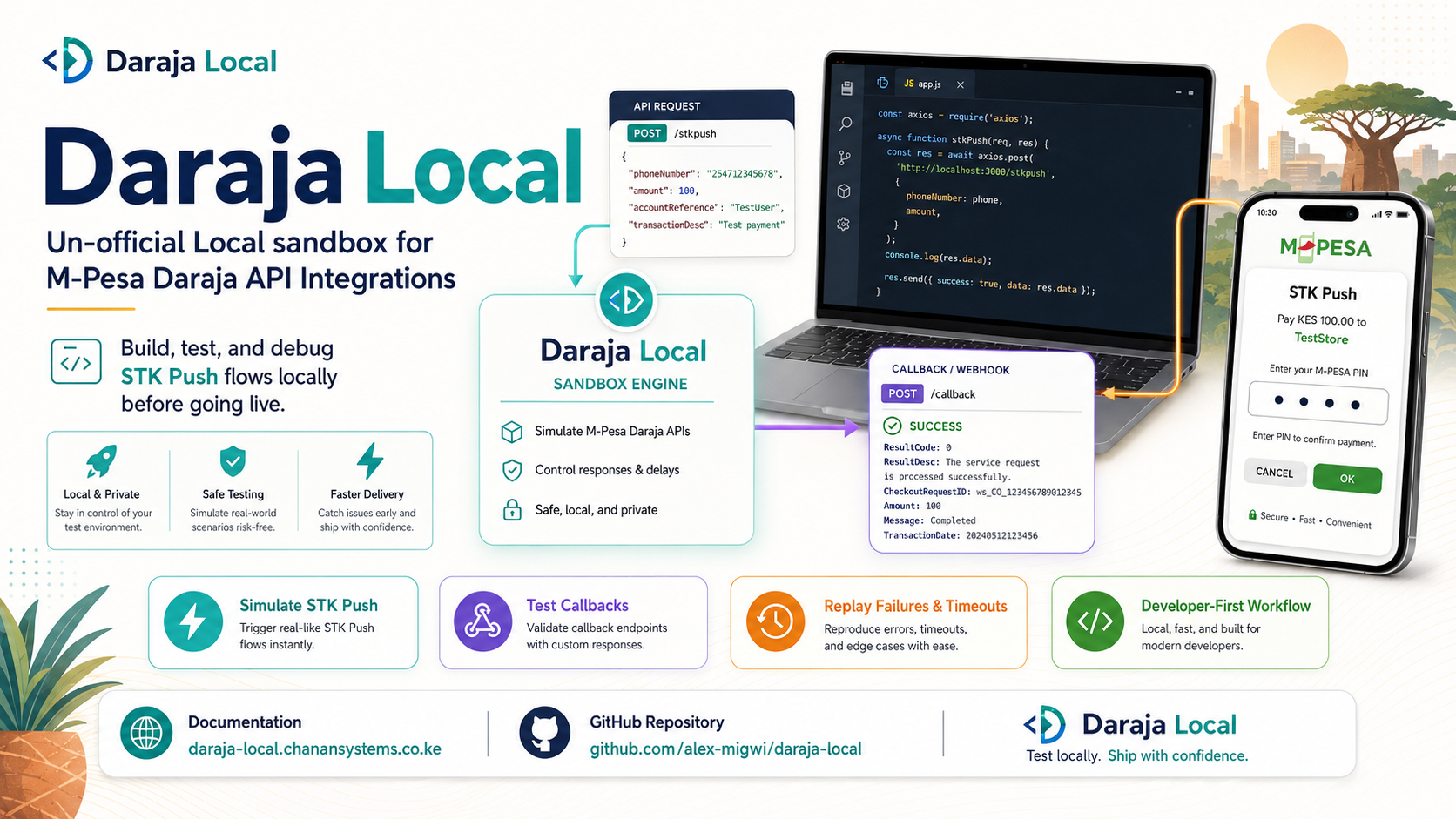Click the /stkpush endpoint text
1456x819 pixels.
pyautogui.click(x=695, y=133)
